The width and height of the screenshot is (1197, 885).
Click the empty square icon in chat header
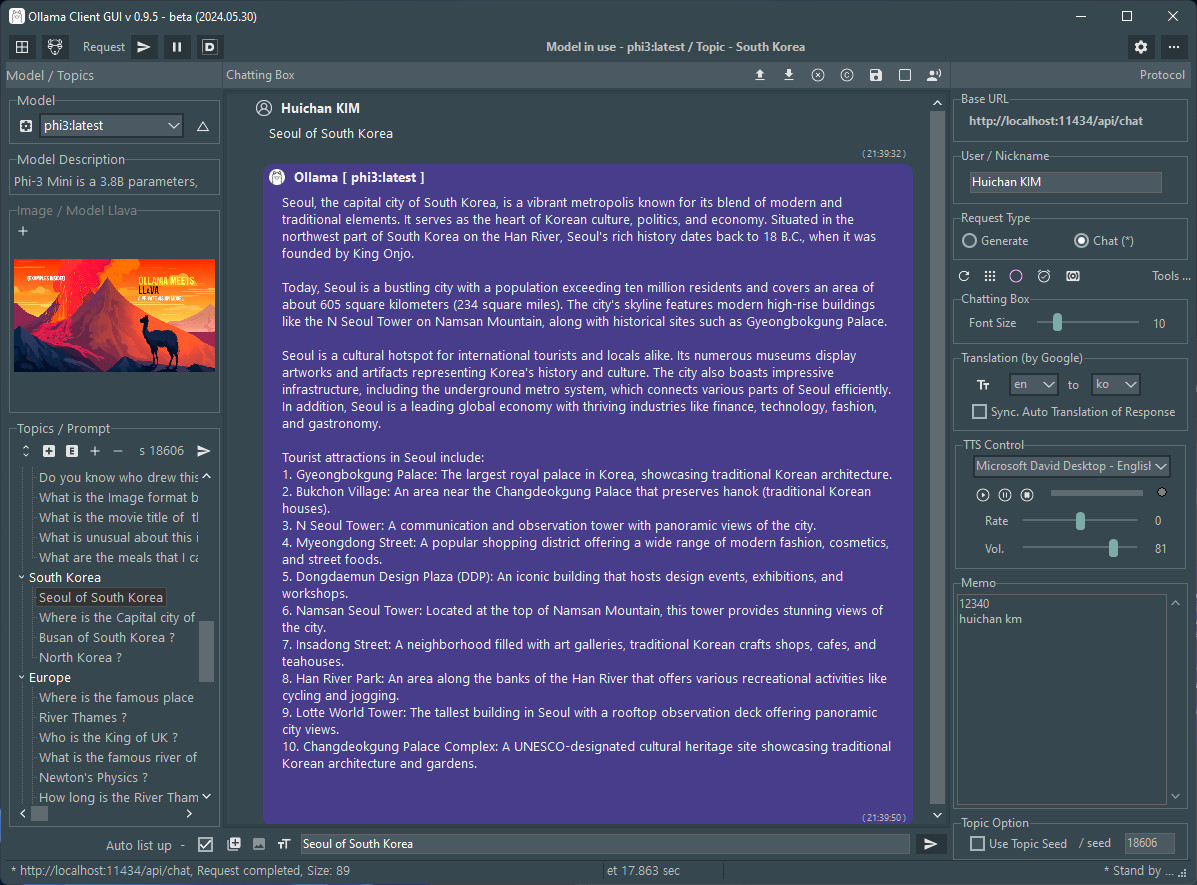(x=905, y=75)
